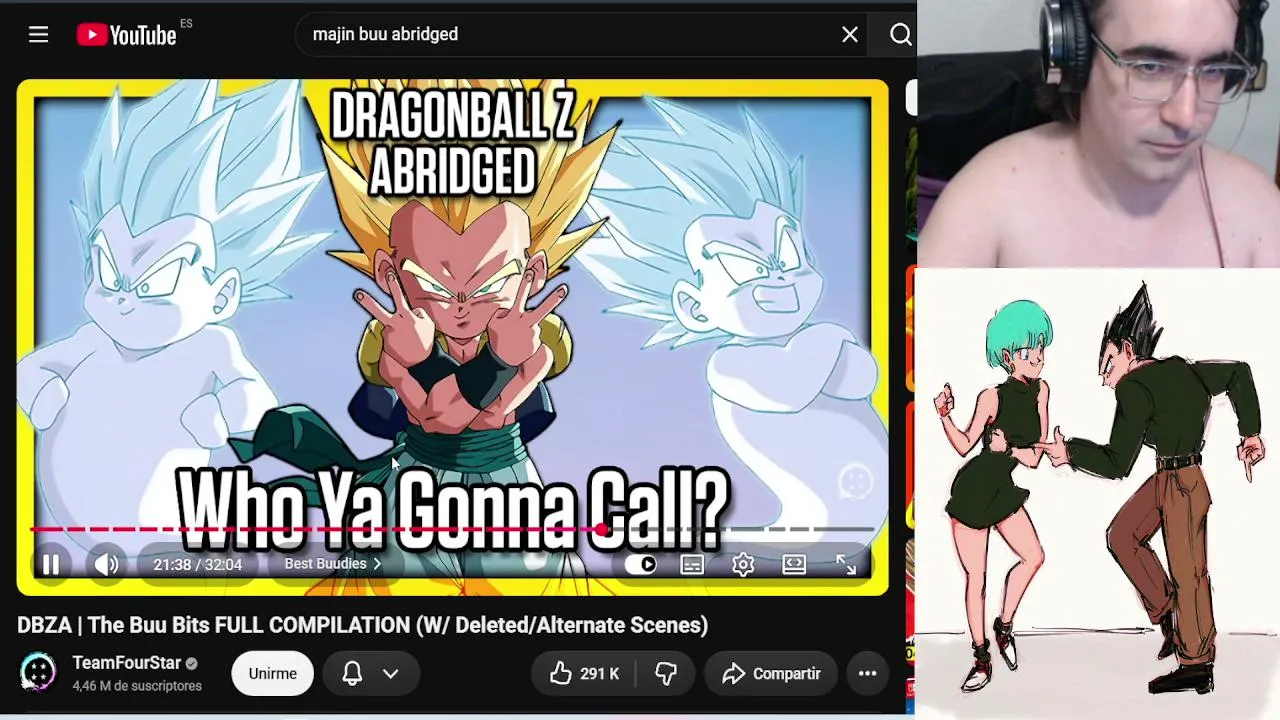Pause the playing video
The width and height of the screenshot is (1280, 720).
(51, 564)
